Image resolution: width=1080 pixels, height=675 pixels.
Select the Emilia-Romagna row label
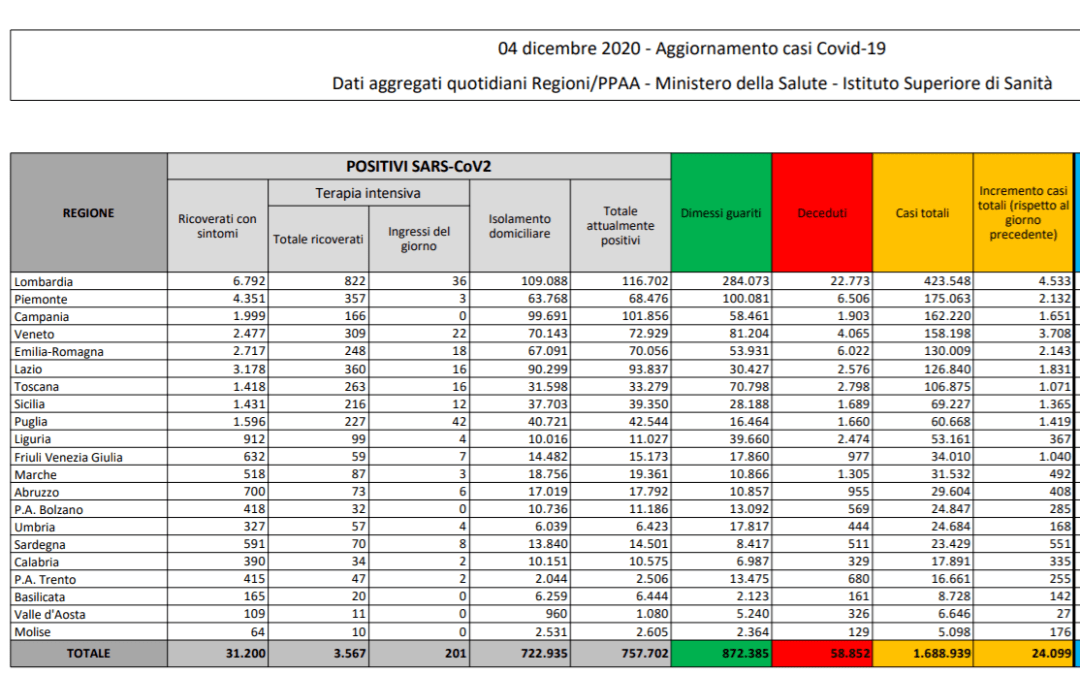(x=59, y=352)
